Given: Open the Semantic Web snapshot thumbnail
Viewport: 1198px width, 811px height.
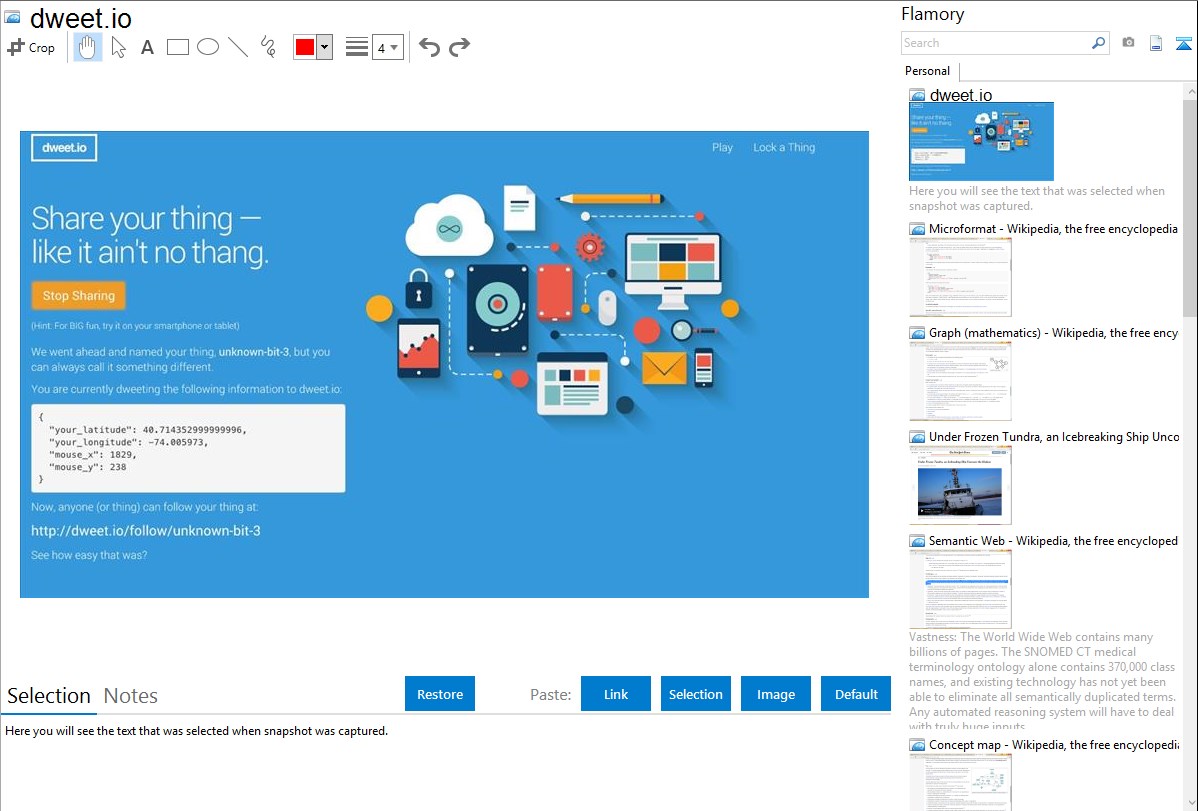Looking at the screenshot, I should (960, 589).
